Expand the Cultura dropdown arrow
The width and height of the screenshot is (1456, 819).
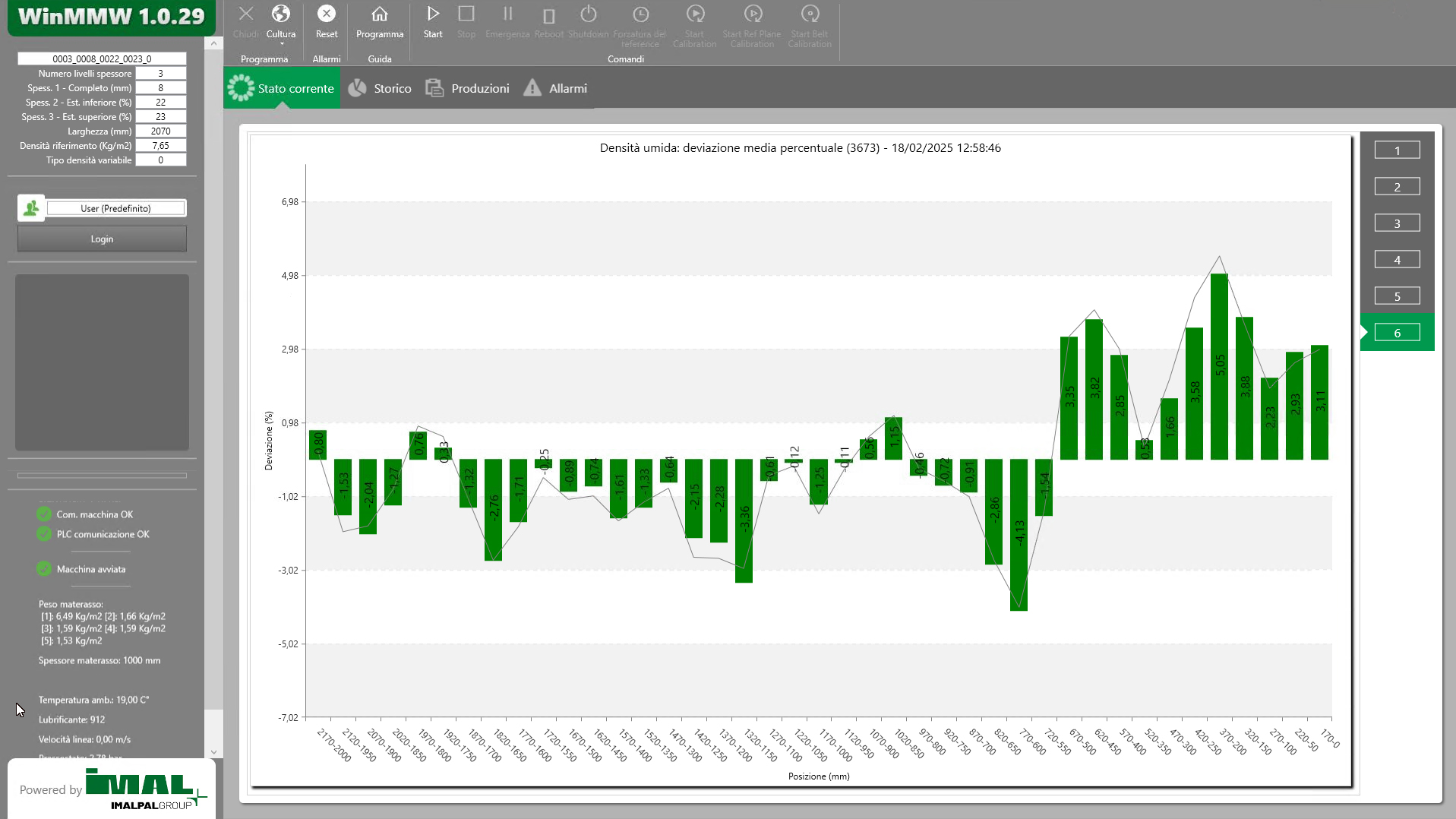point(281,44)
